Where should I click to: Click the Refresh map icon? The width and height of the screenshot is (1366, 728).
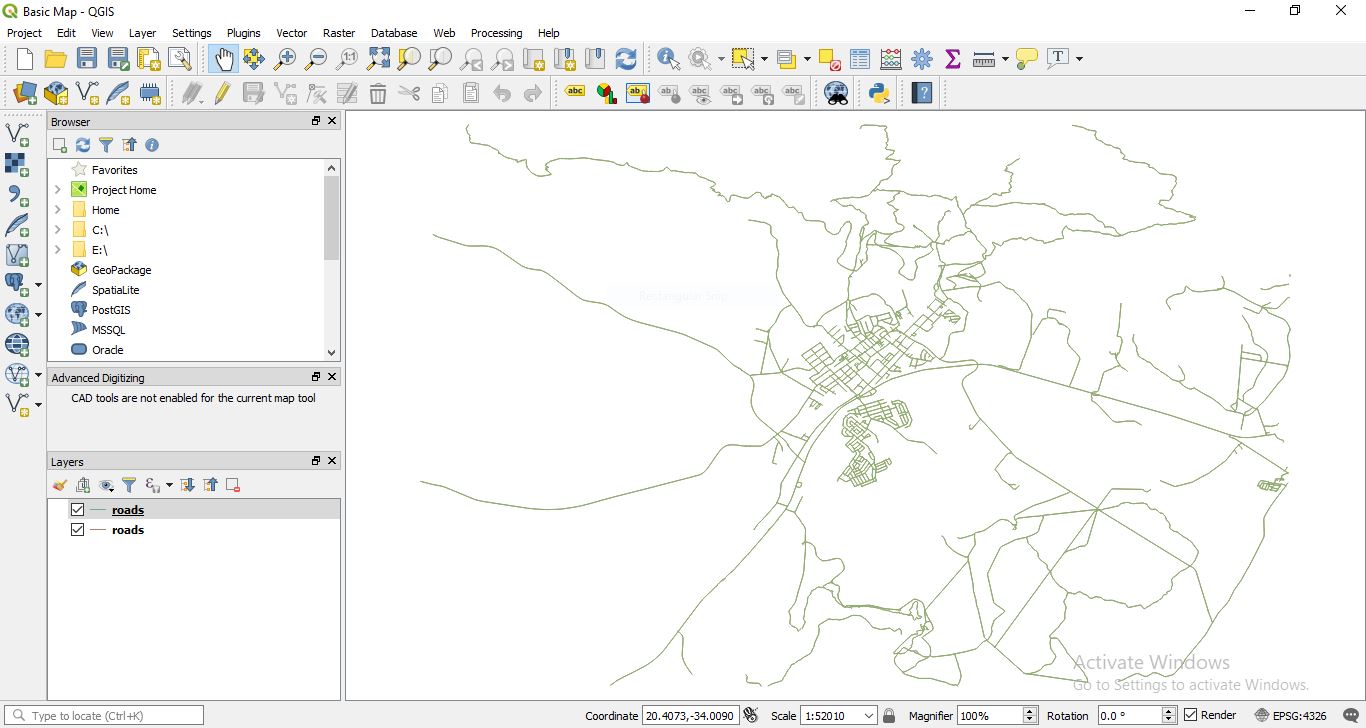point(626,59)
